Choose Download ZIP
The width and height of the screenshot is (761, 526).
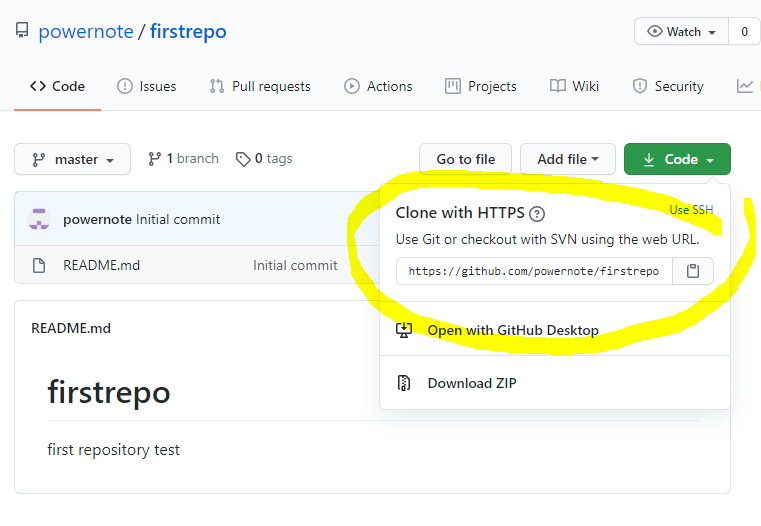point(555,383)
